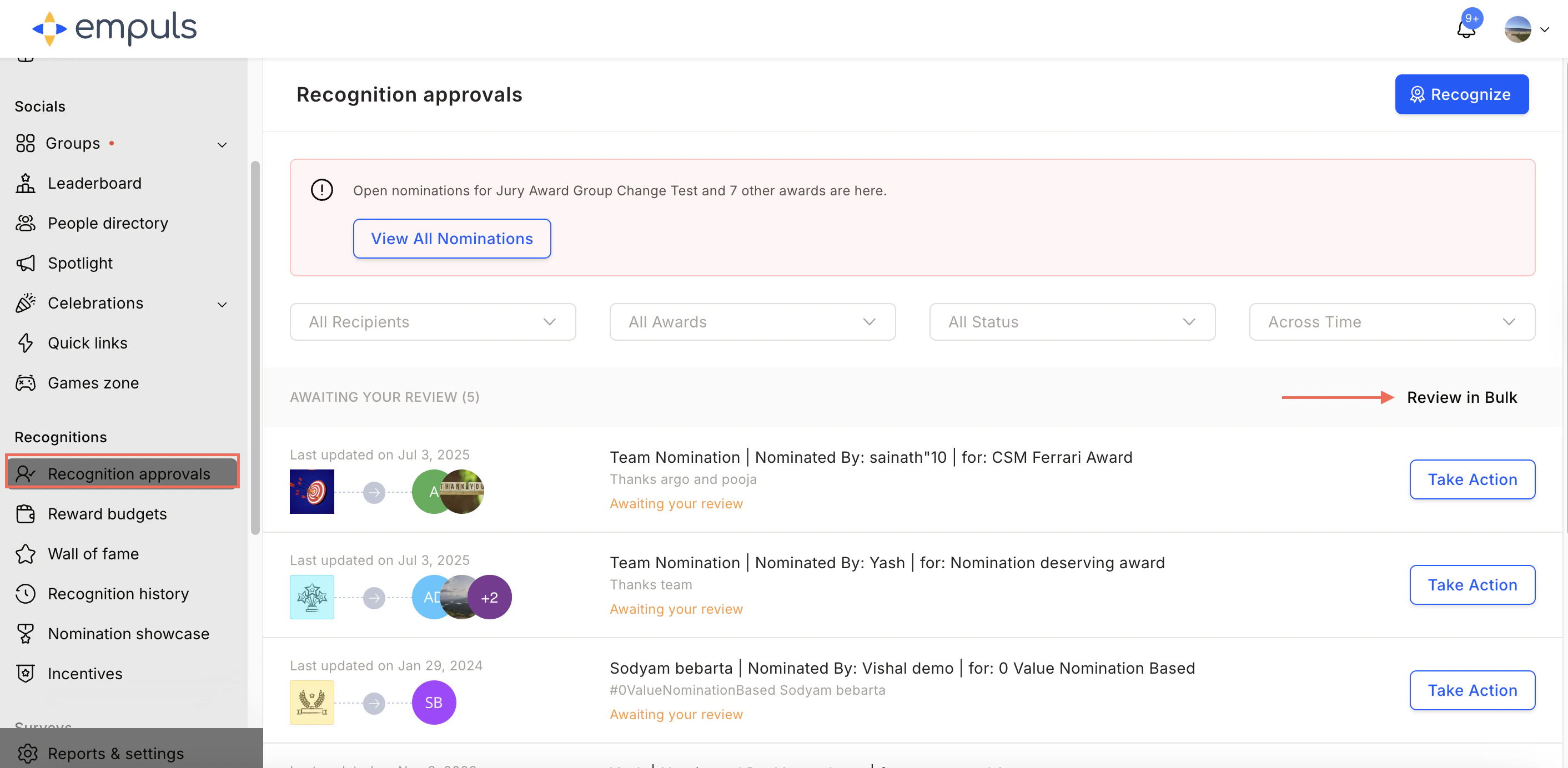Click the People directory icon
Screen dimensions: 1568x768
pos(26,223)
